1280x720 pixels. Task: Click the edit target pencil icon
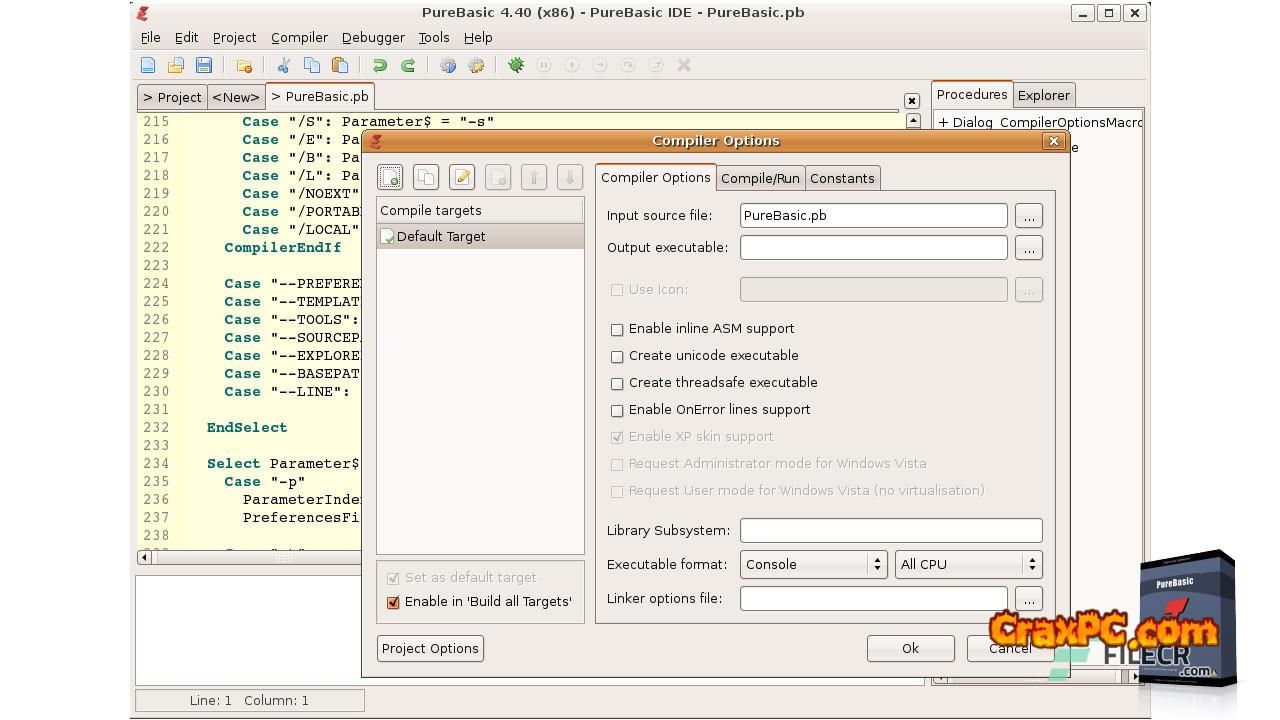click(x=462, y=178)
